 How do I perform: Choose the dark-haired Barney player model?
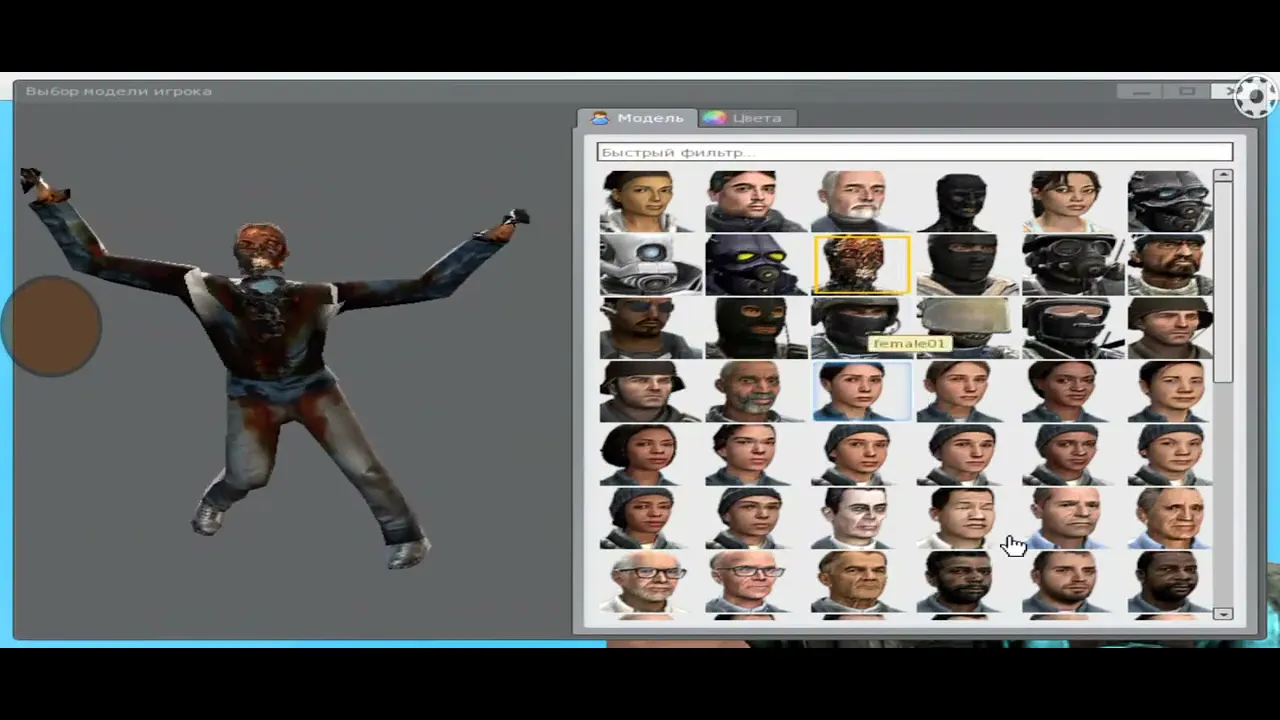tap(757, 201)
